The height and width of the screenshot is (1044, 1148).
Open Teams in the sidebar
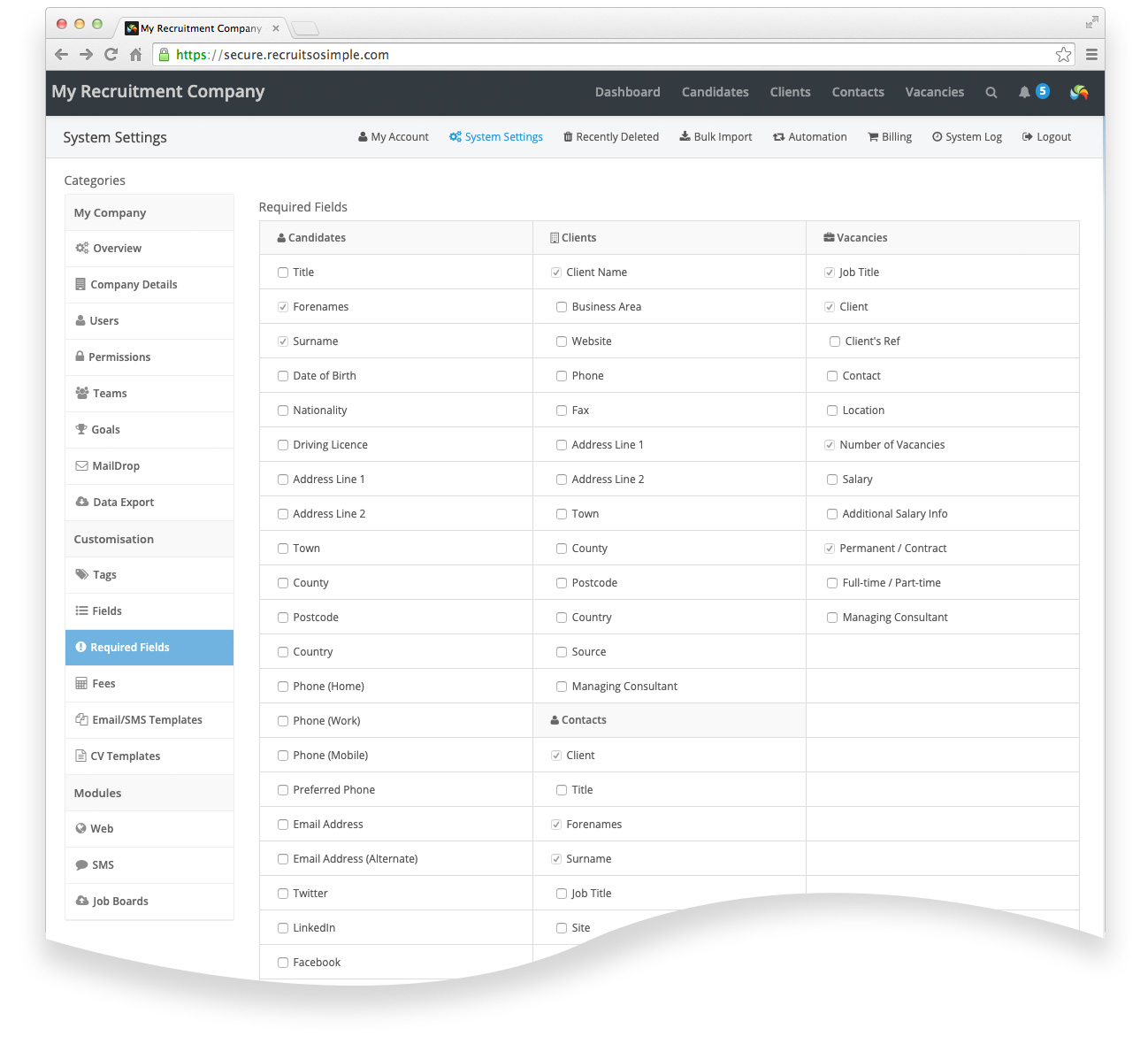(x=149, y=394)
